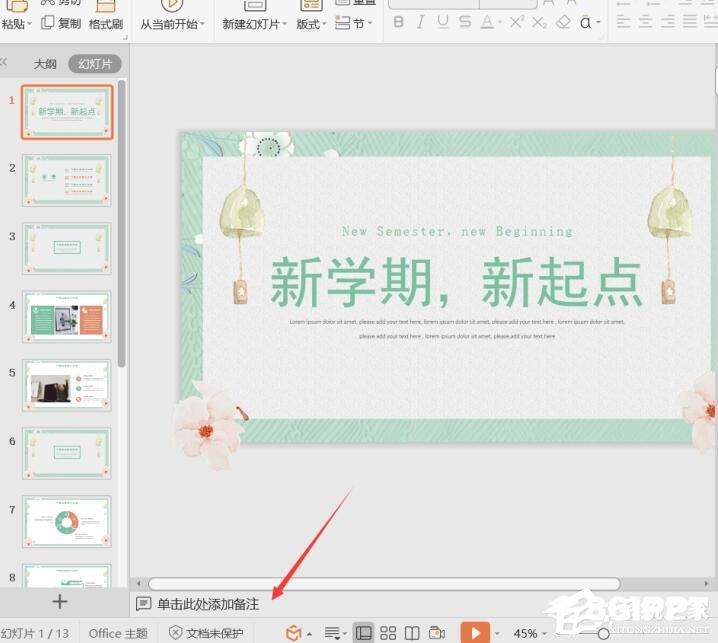Click the Bold formatting icon
718x643 pixels.
(399, 22)
